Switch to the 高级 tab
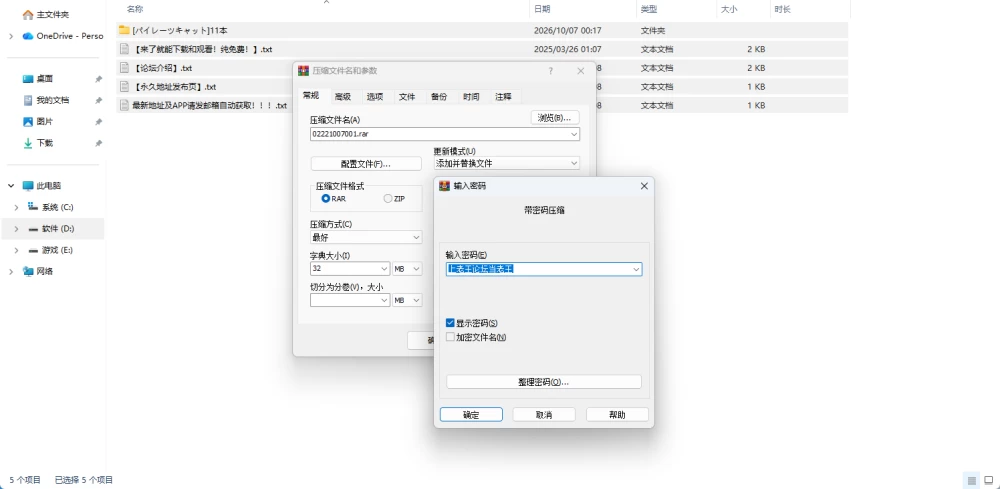1000x489 pixels. (343, 97)
